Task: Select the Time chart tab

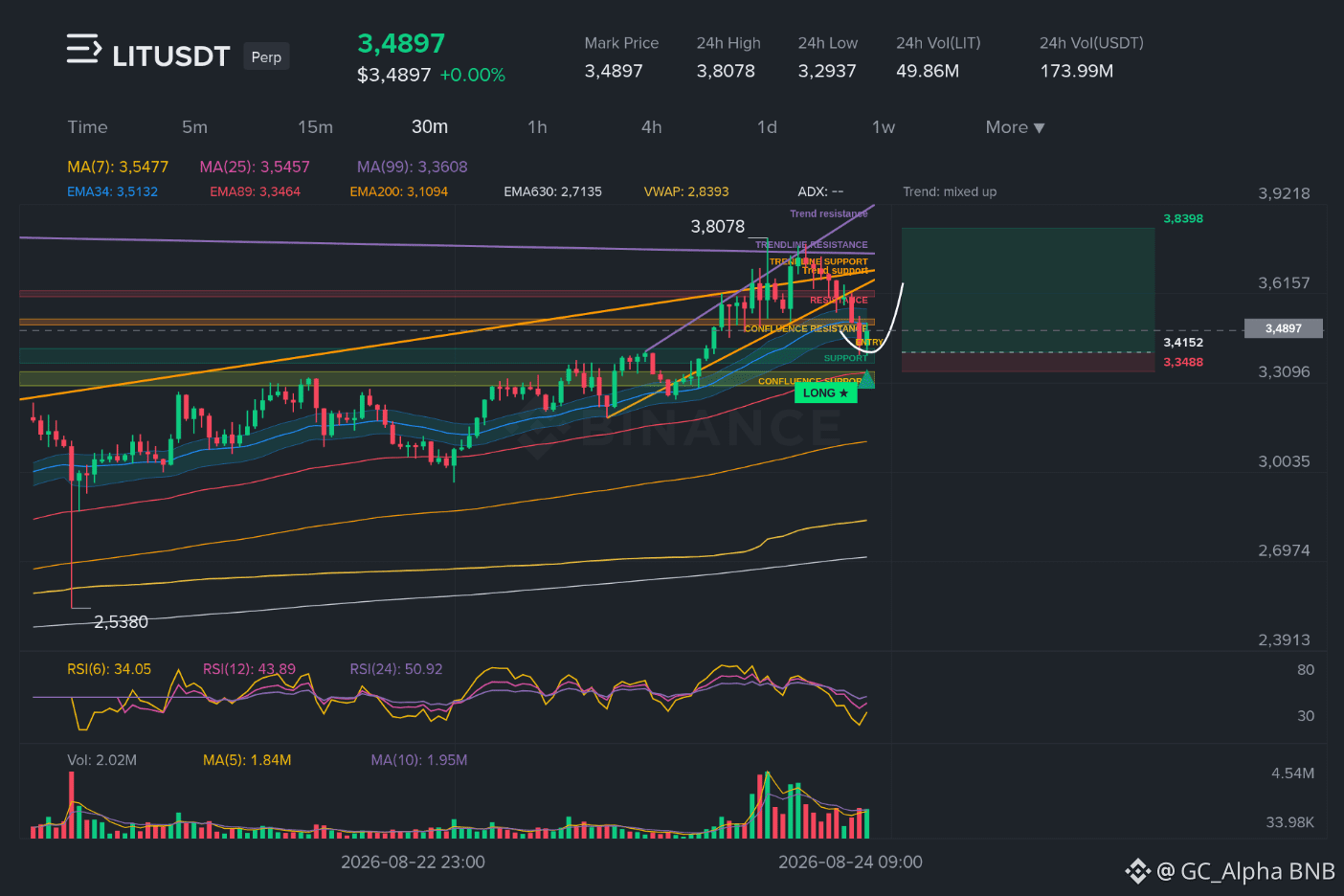Action: click(87, 127)
